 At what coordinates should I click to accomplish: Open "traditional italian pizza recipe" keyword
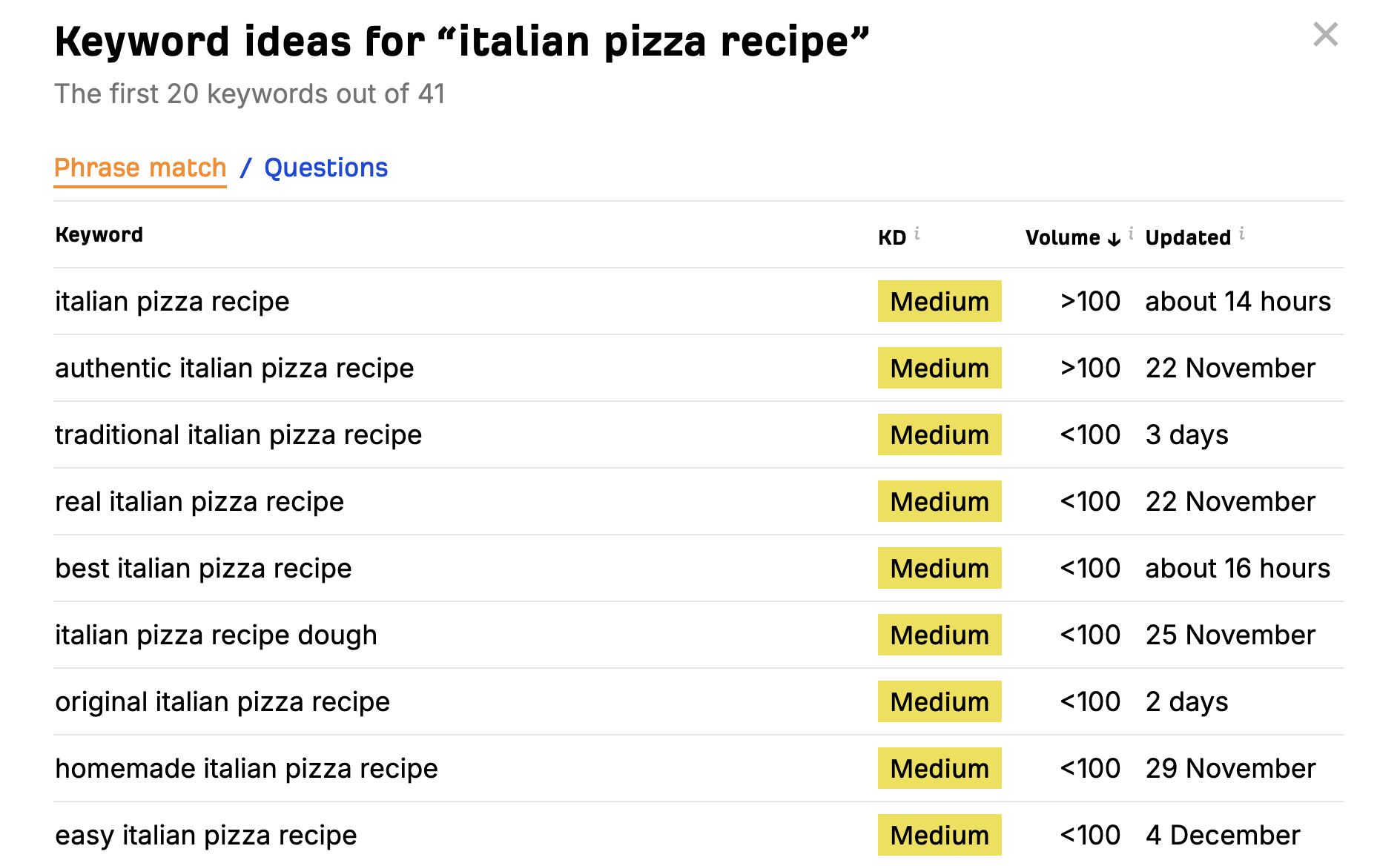pyautogui.click(x=238, y=434)
